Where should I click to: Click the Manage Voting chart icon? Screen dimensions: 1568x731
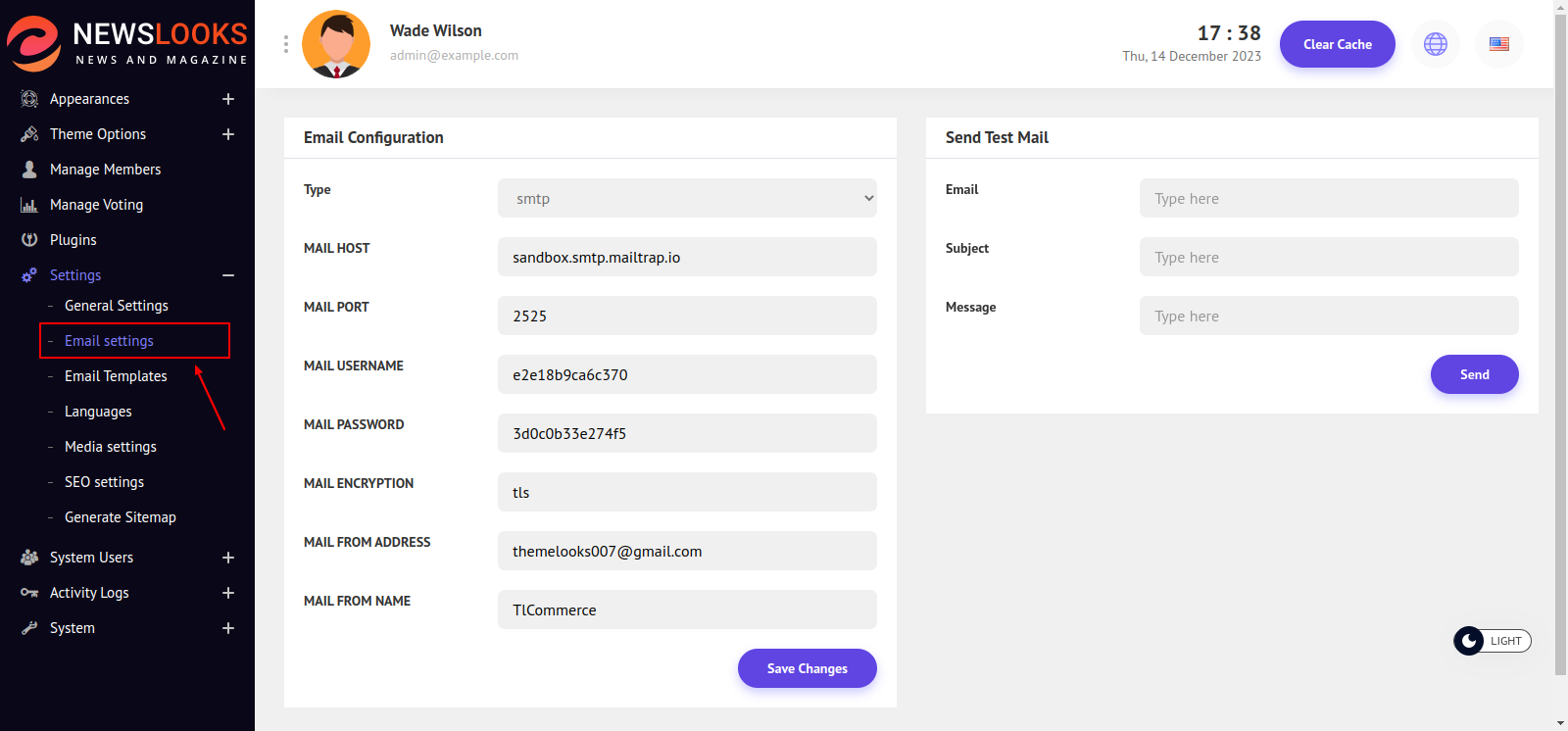[29, 205]
